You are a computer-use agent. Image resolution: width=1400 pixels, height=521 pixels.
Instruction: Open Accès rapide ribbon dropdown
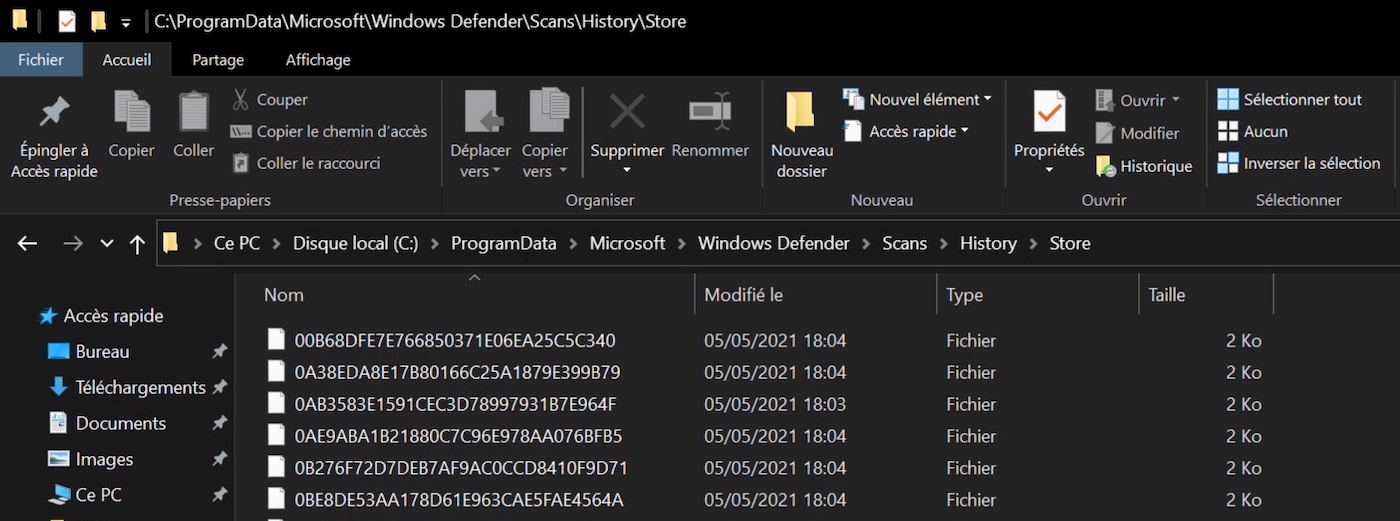907,131
